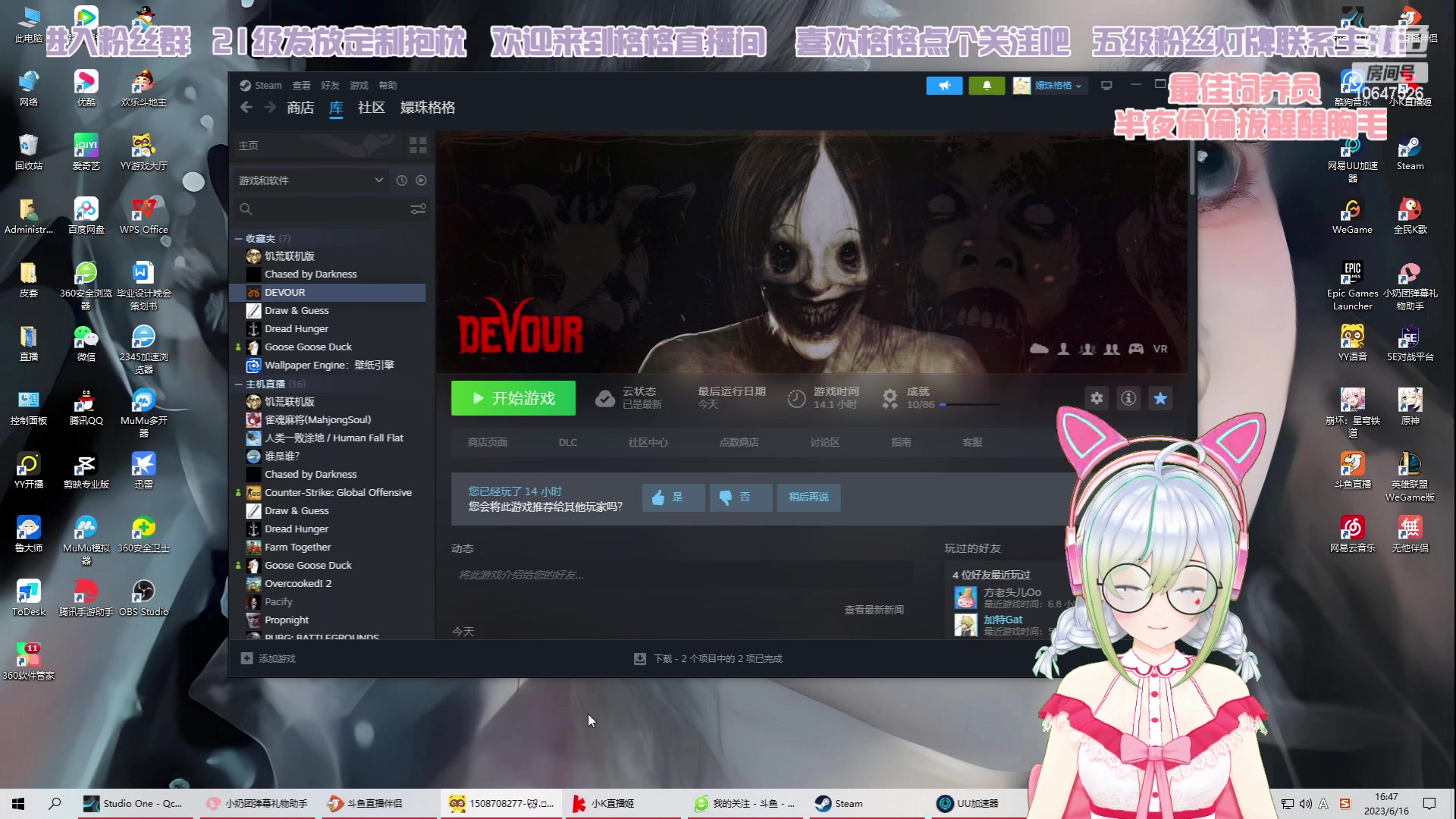1456x819 pixels.
Task: Open the 好友 menu
Action: pos(330,85)
